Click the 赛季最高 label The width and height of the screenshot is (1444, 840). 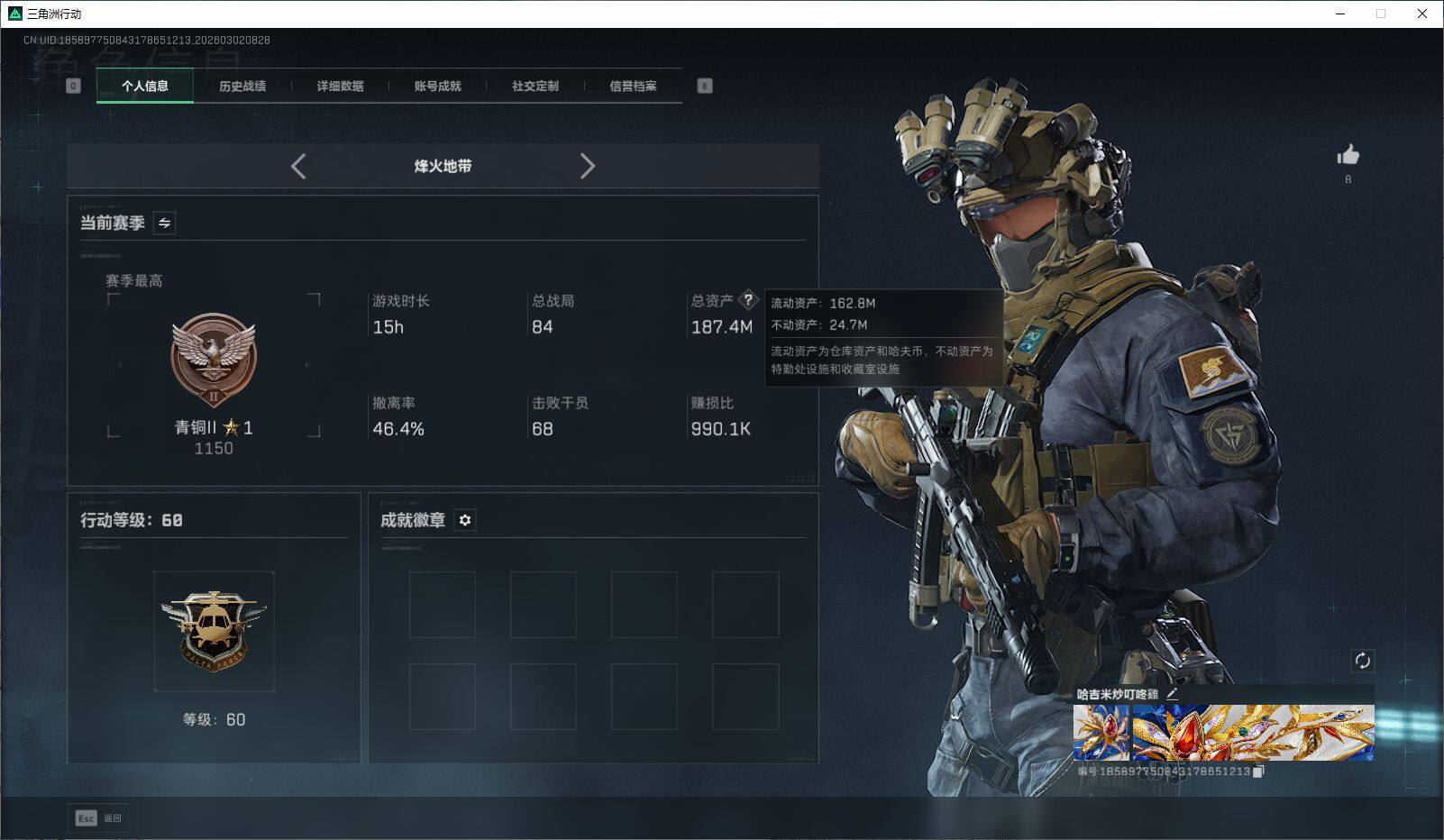point(134,280)
